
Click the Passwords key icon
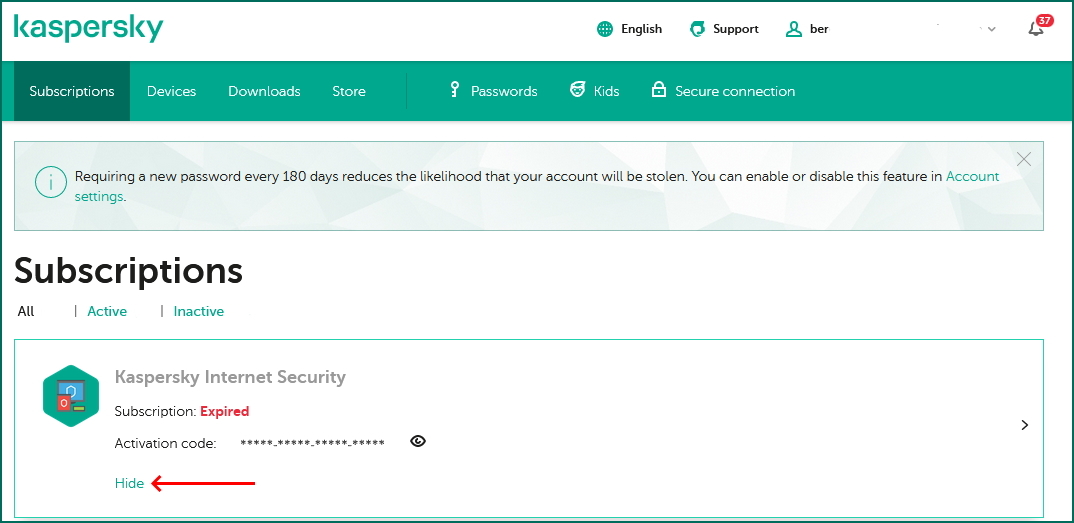click(x=454, y=90)
